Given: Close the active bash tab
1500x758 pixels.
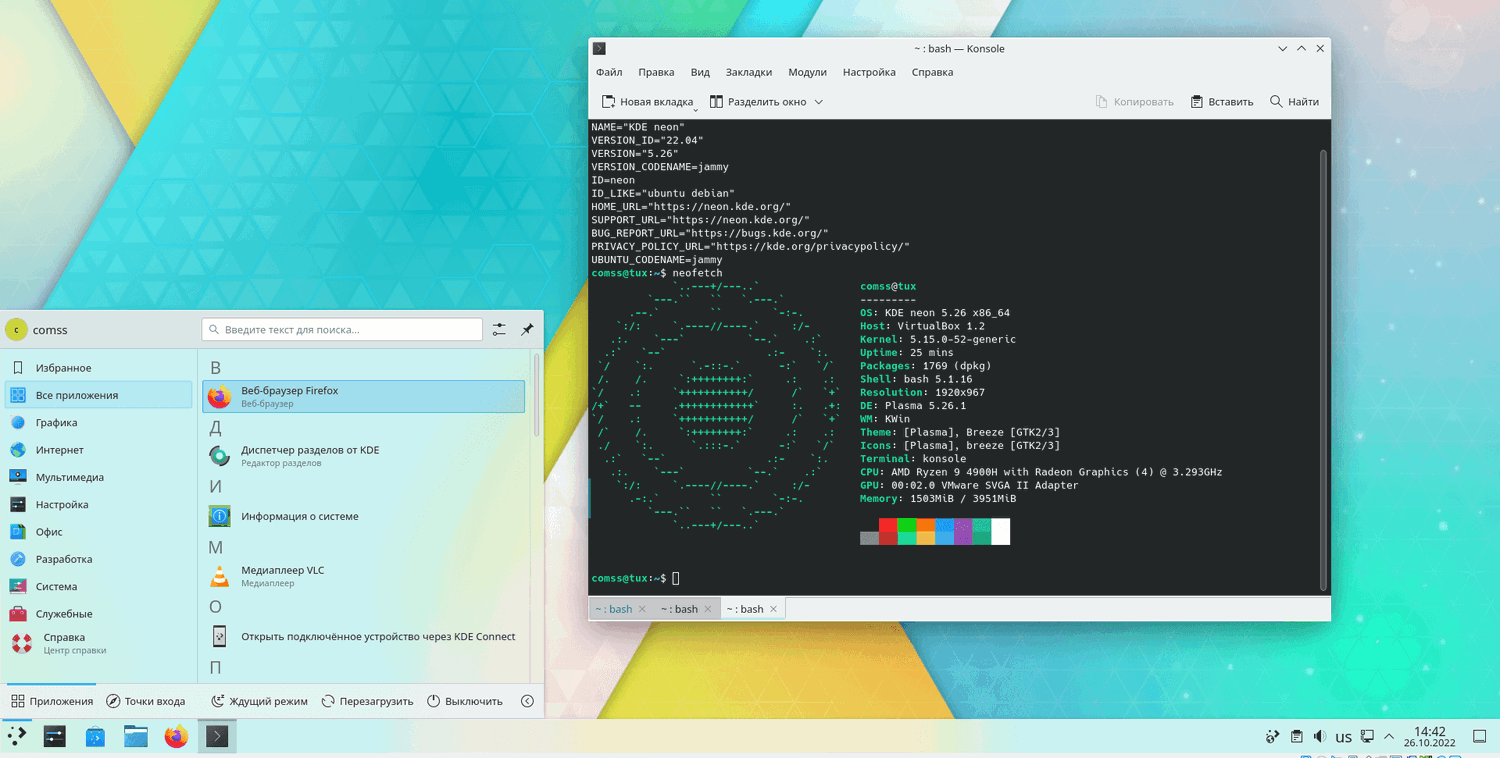Looking at the screenshot, I should click(773, 609).
